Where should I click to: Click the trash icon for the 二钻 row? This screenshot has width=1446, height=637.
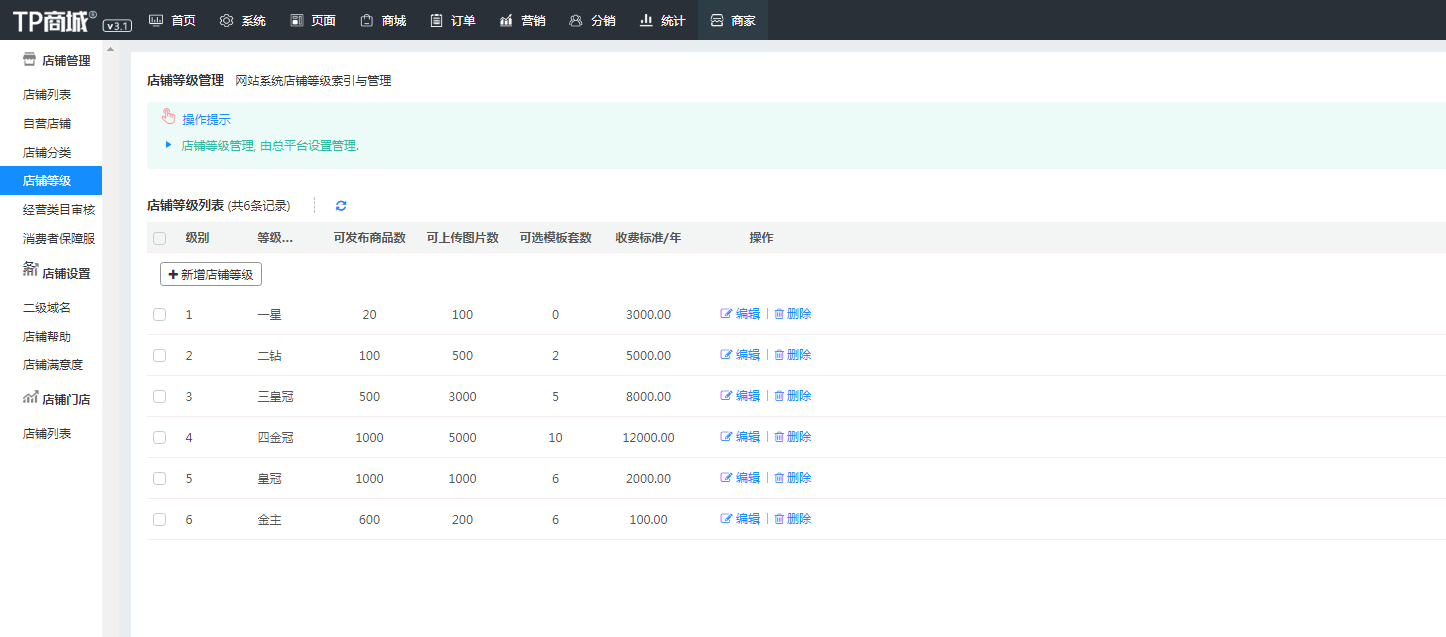[780, 355]
